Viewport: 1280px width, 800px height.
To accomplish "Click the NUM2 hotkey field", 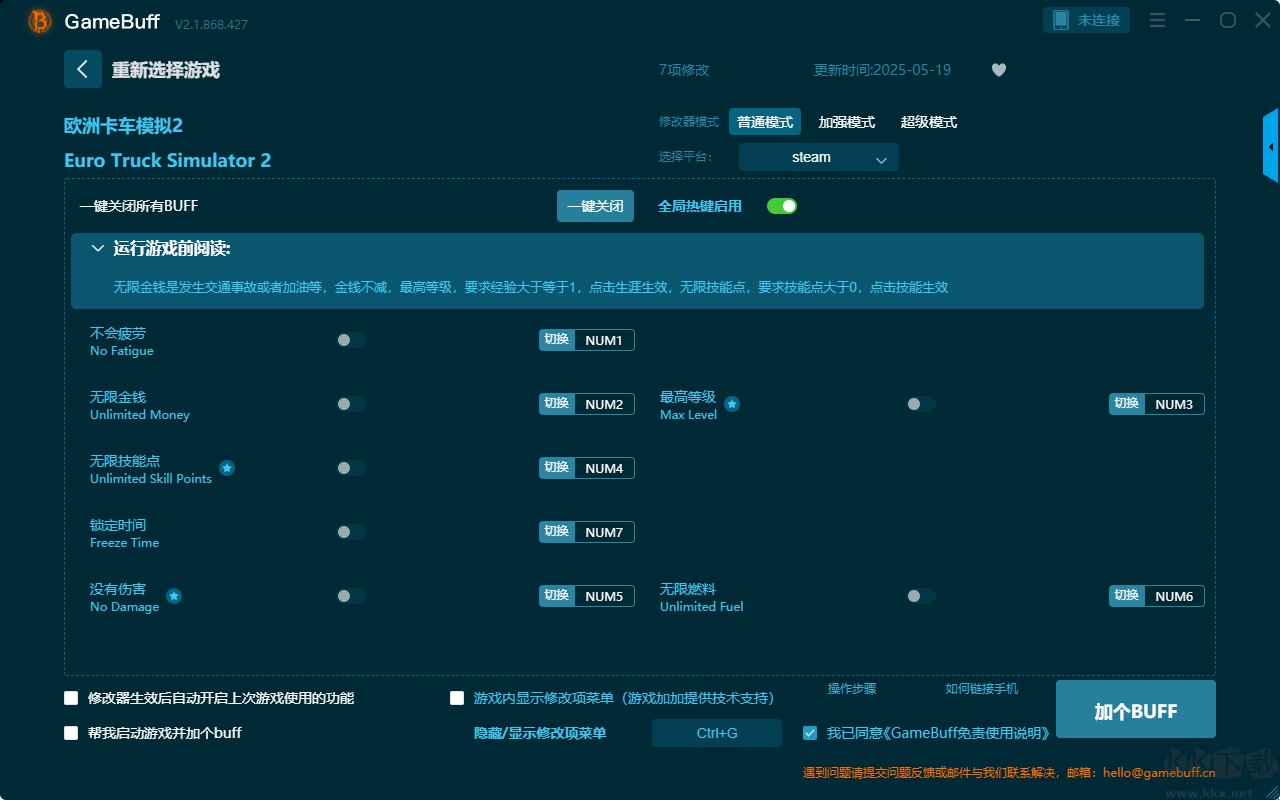I will point(604,404).
